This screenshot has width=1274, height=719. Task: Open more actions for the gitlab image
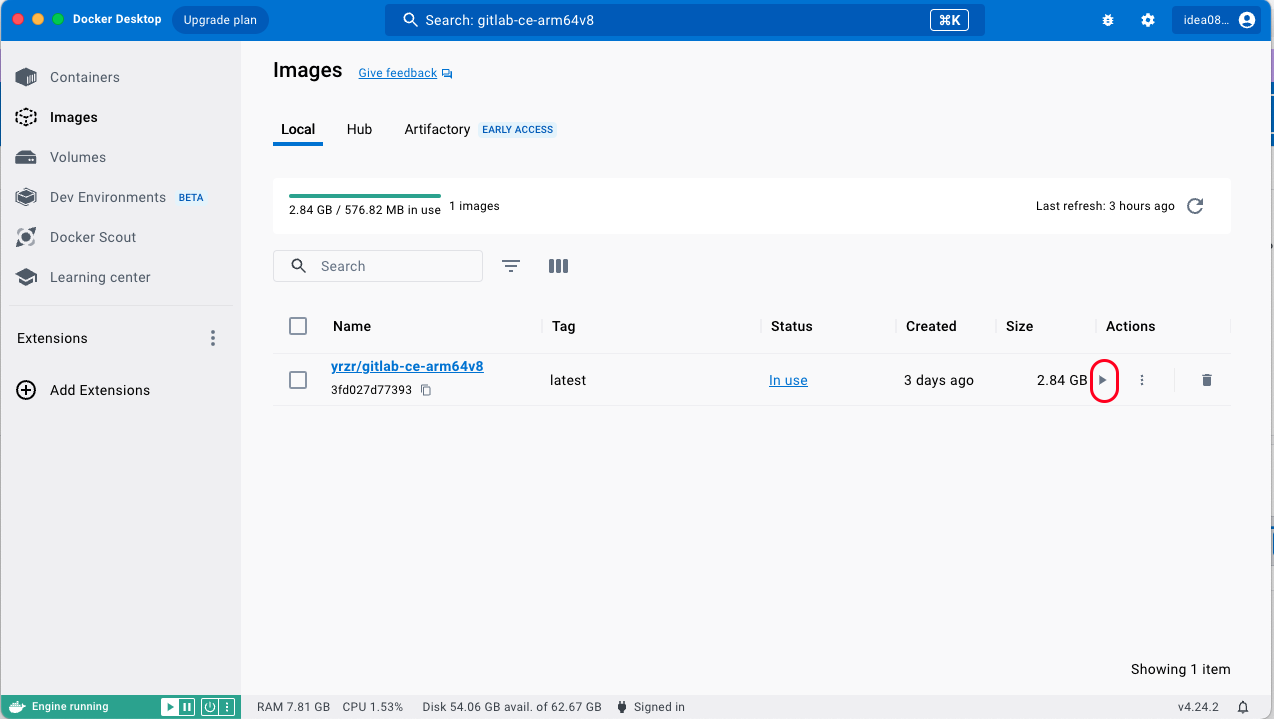(x=1142, y=380)
